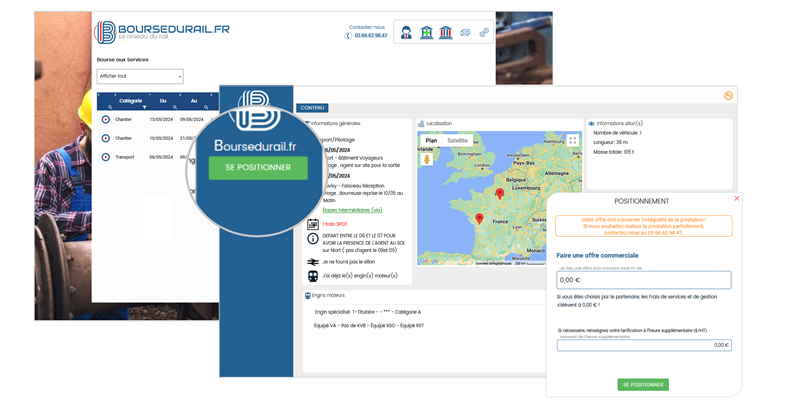Click the filter funnel under Catégorie column
The height and width of the screenshot is (413, 800).
coord(144,107)
